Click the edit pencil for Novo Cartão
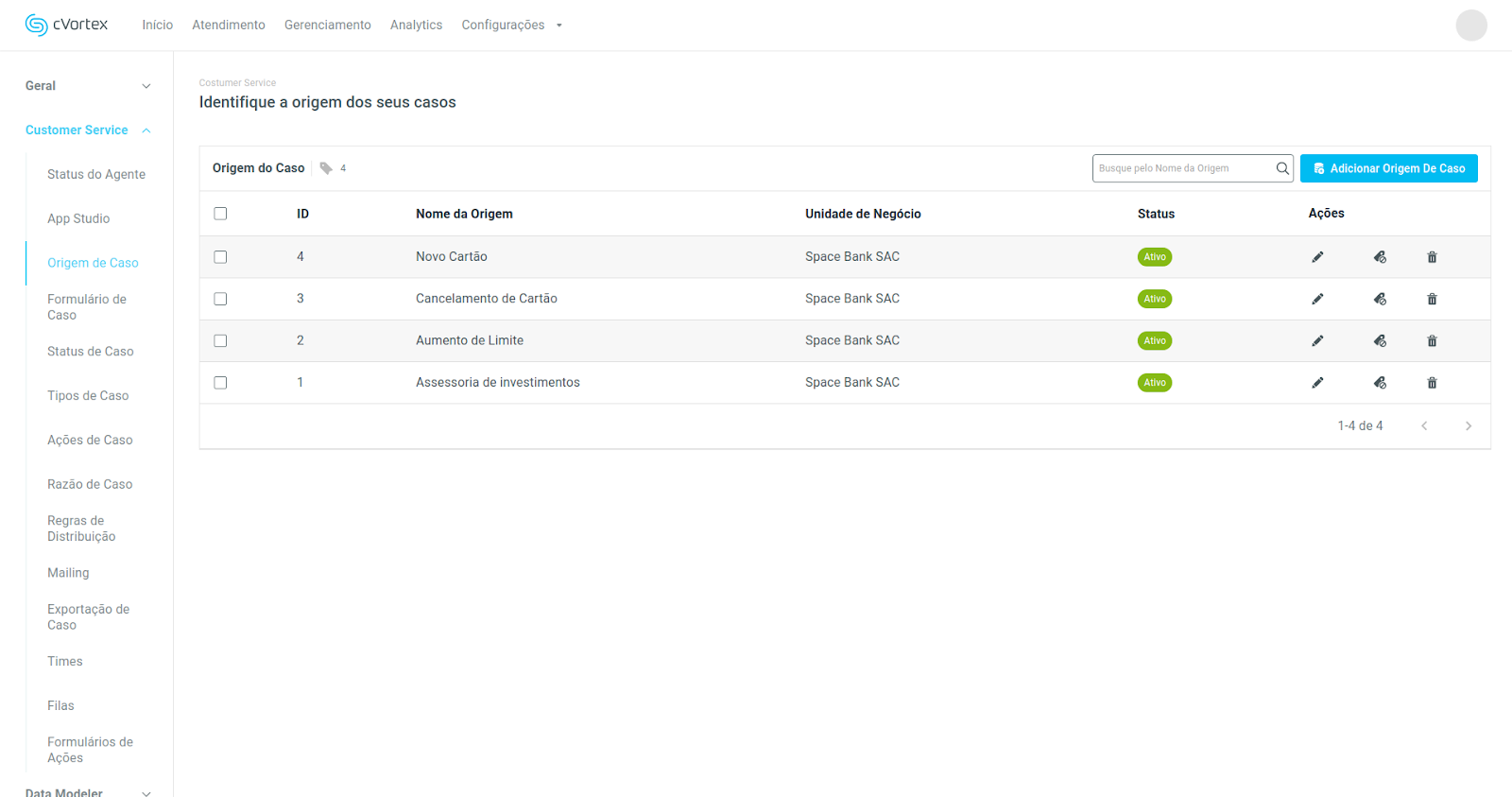The image size is (1512, 797). 1317,257
